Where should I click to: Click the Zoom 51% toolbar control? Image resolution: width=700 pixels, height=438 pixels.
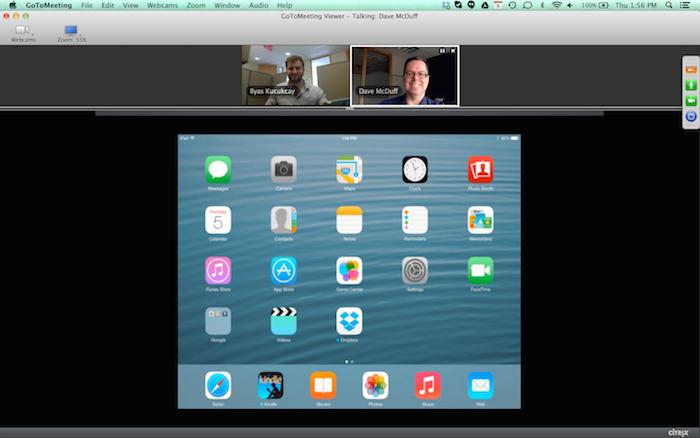[x=70, y=33]
